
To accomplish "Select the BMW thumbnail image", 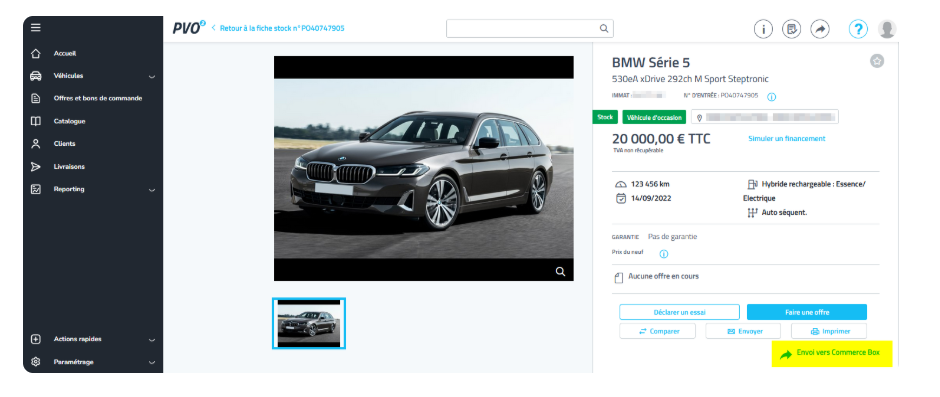I will click(x=309, y=323).
